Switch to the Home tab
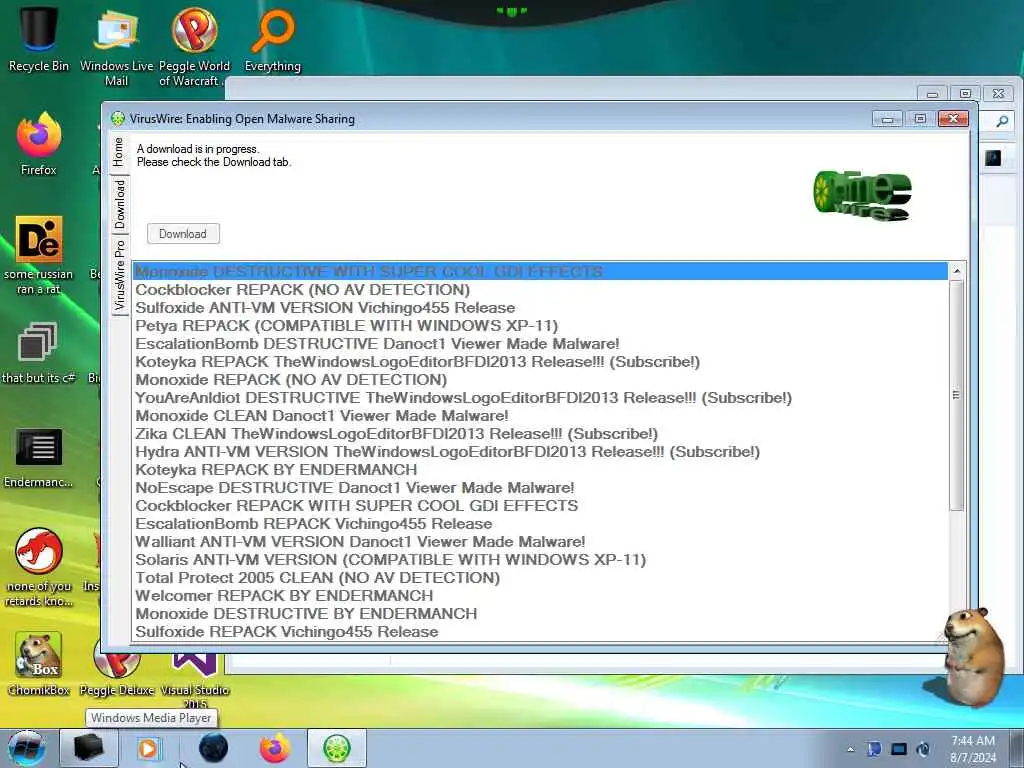Screen dimensions: 1024x768 [x=118, y=152]
